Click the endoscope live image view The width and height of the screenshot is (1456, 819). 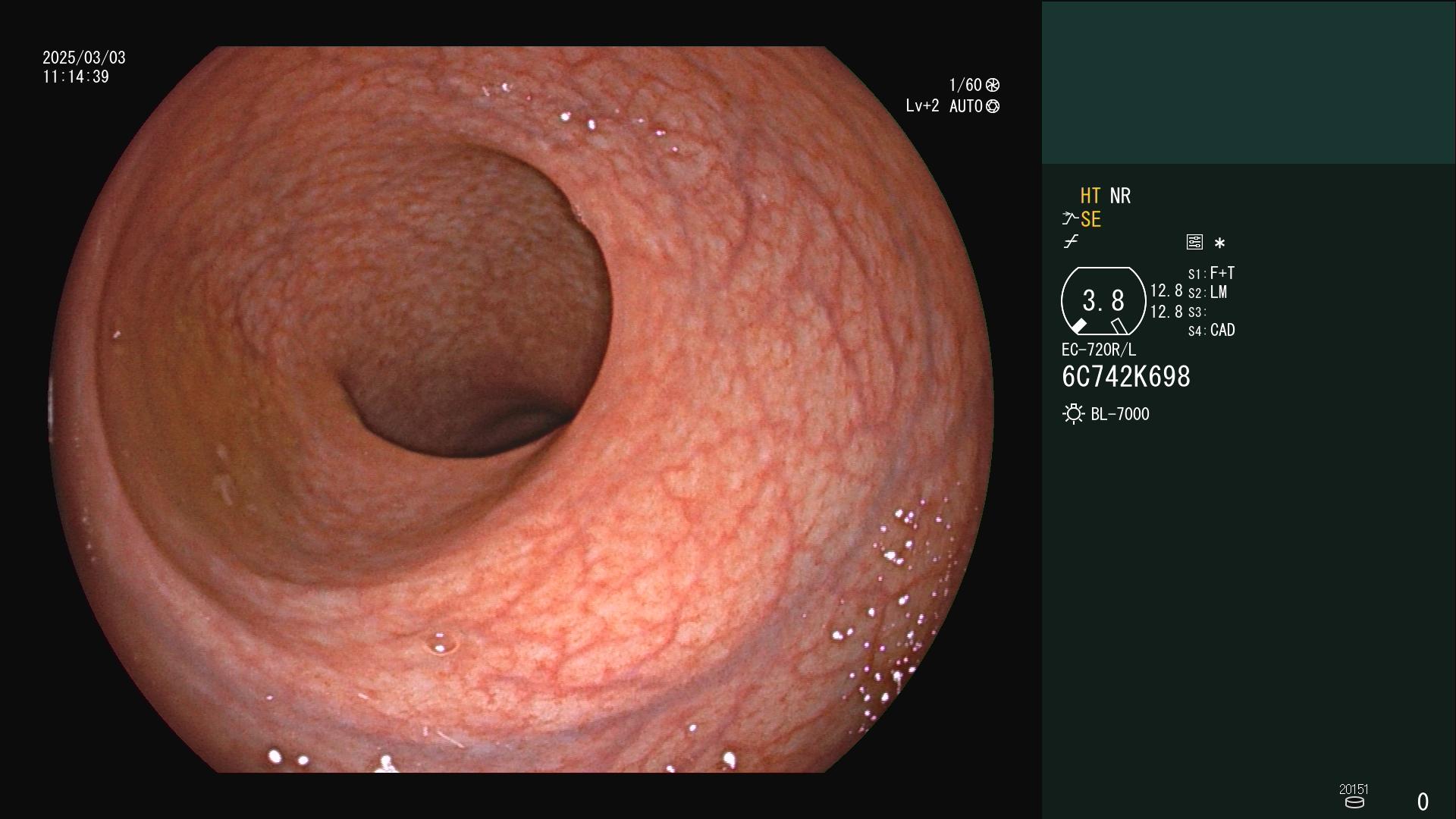522,409
